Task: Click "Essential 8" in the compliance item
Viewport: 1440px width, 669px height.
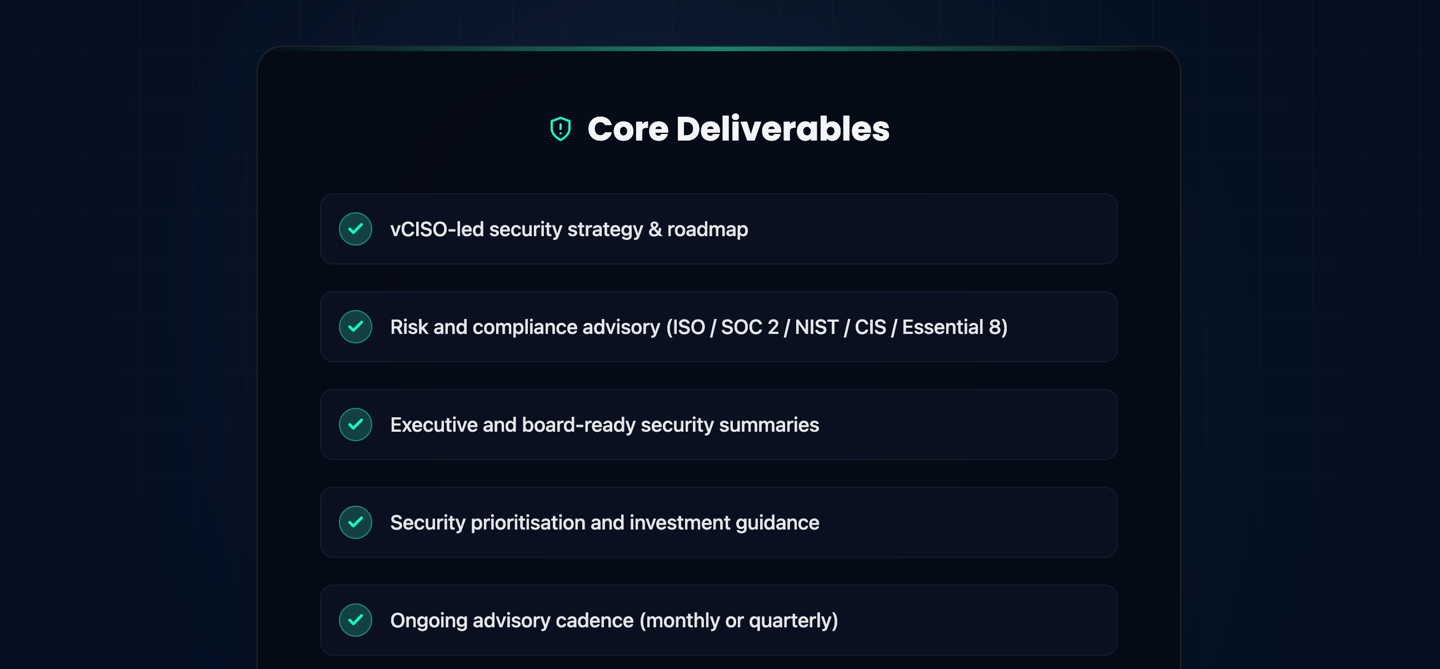Action: pyautogui.click(x=951, y=327)
